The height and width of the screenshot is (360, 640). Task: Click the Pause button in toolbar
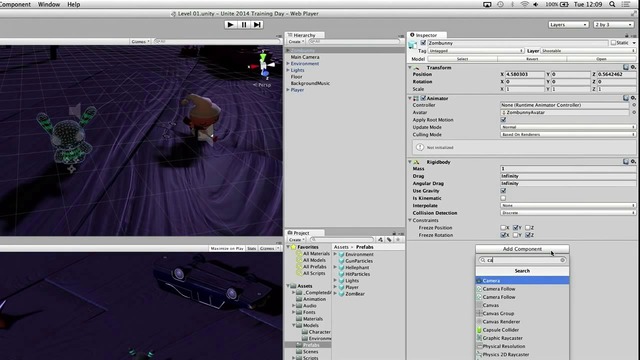(244, 25)
